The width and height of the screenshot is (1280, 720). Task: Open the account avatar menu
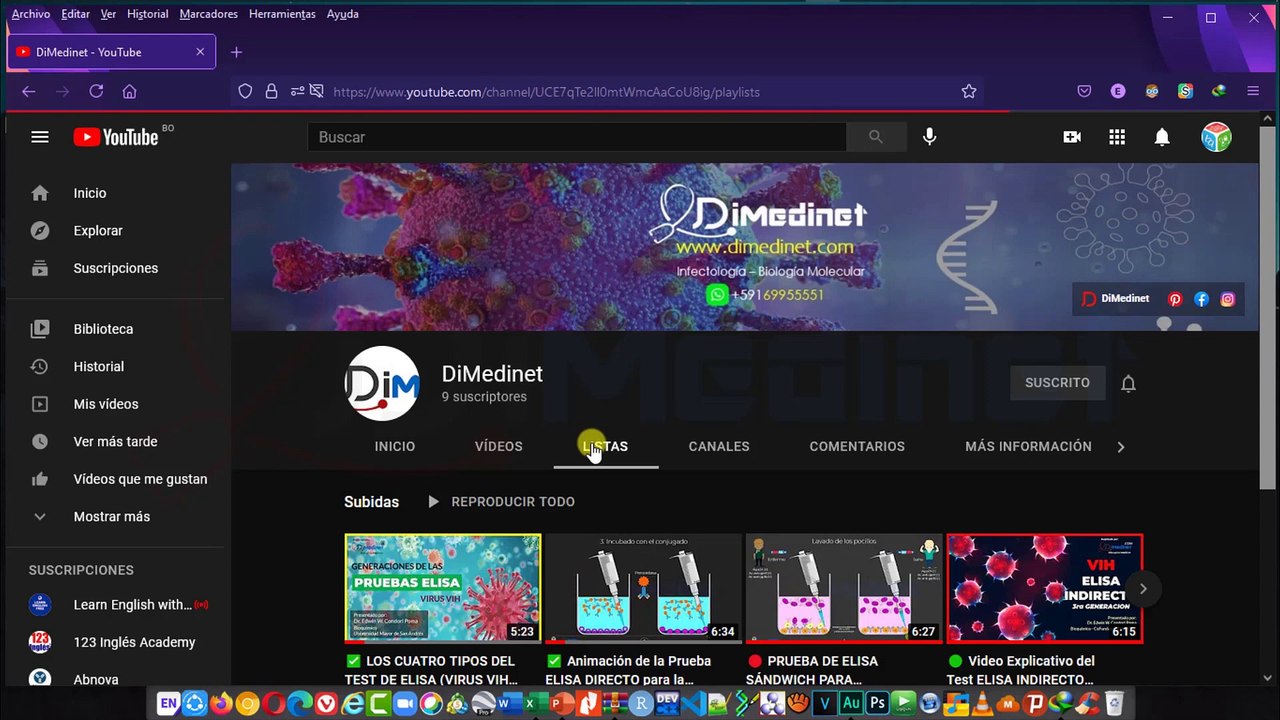click(1216, 137)
